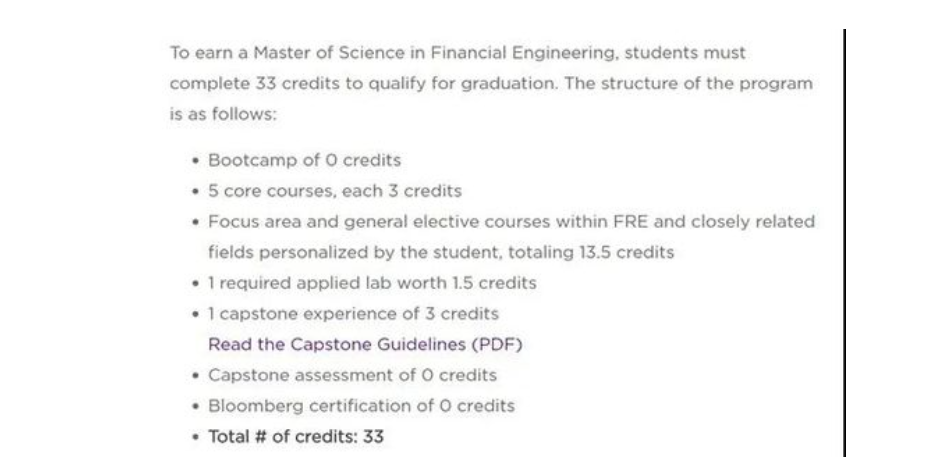Open the Read the Capstone Guidelines (PDF) link
Image resolution: width=930 pixels, height=476 pixels.
pos(365,345)
